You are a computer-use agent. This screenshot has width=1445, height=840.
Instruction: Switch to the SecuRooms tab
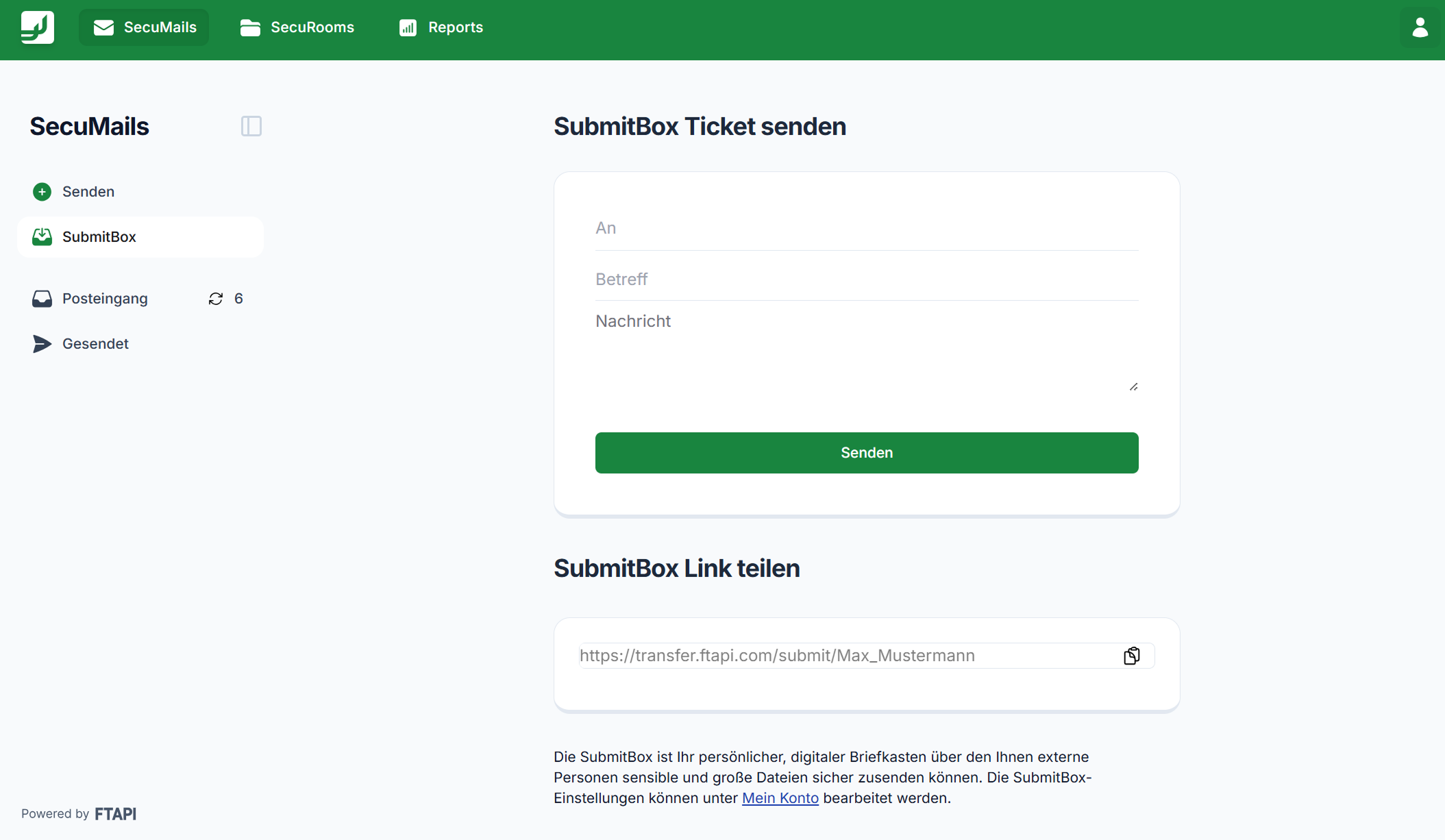pyautogui.click(x=297, y=27)
